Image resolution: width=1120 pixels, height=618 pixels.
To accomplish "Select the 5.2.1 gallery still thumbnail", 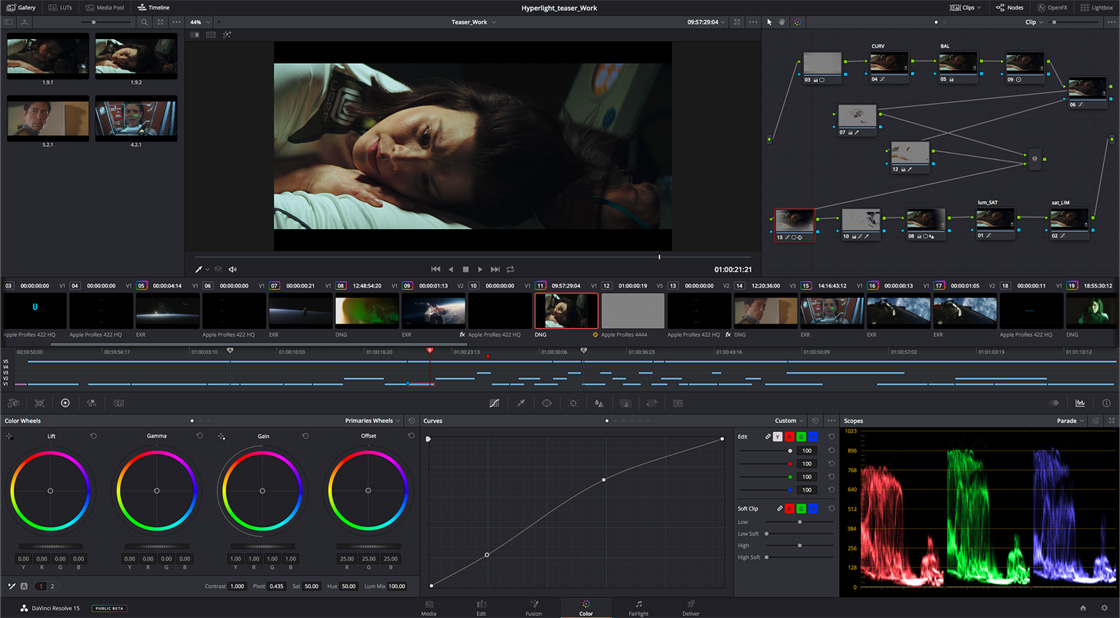I will 48,120.
